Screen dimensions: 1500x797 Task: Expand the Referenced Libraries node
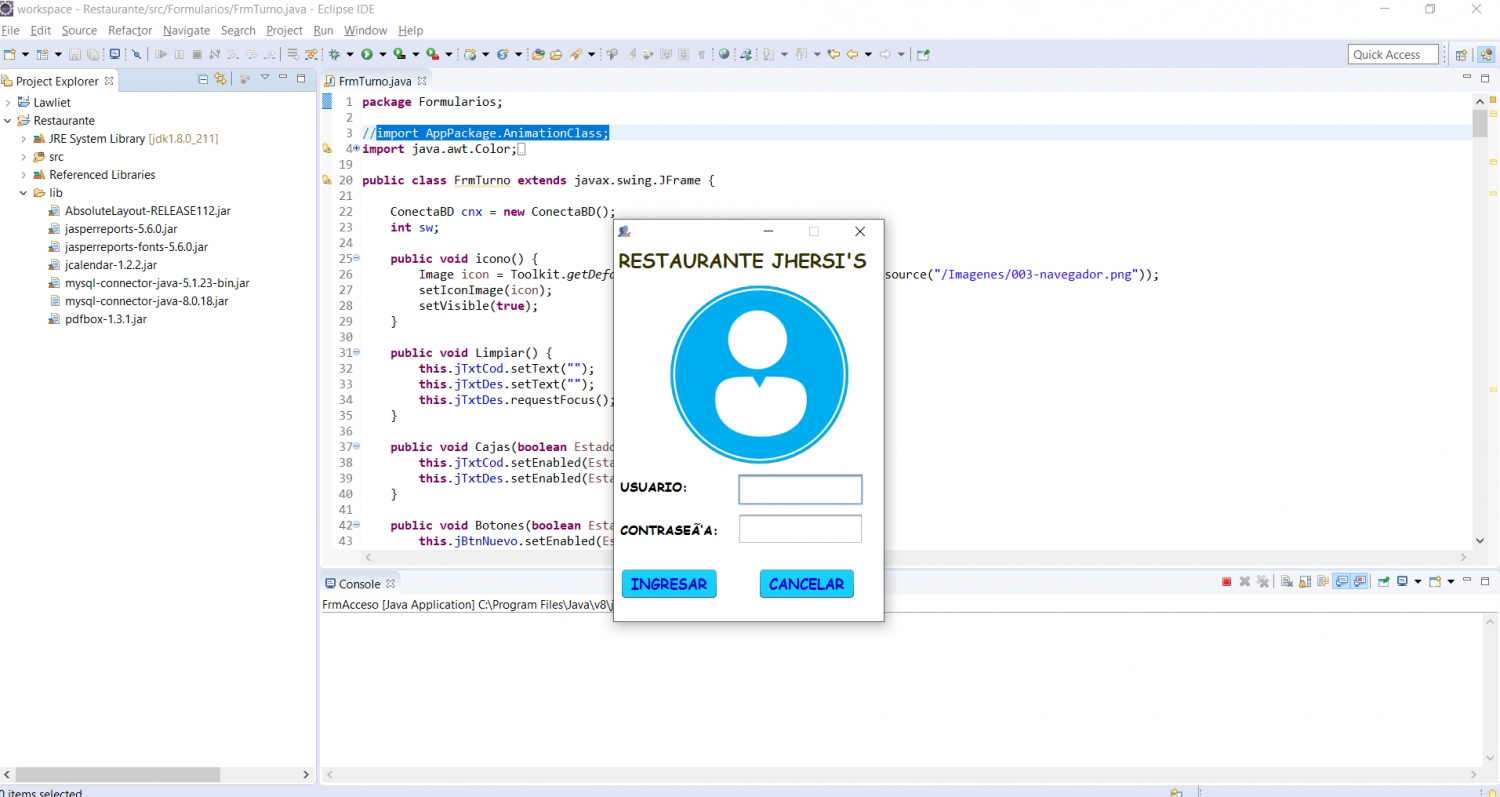[x=24, y=174]
